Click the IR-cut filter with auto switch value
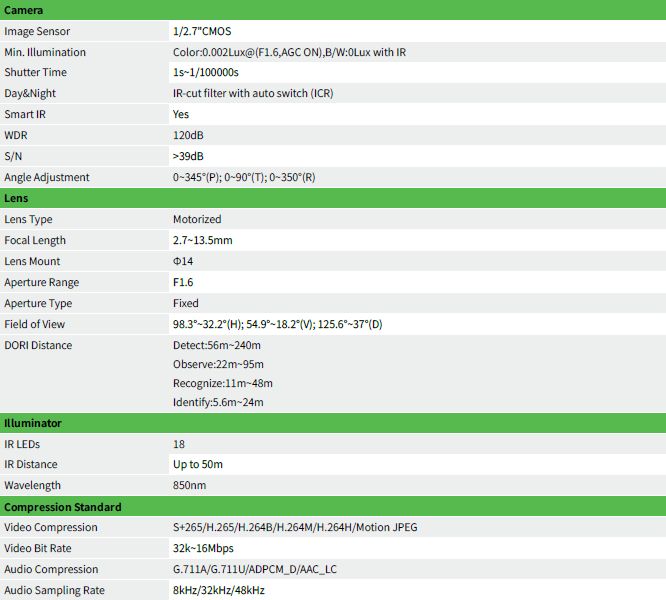This screenshot has height=600, width=666. coord(253,93)
